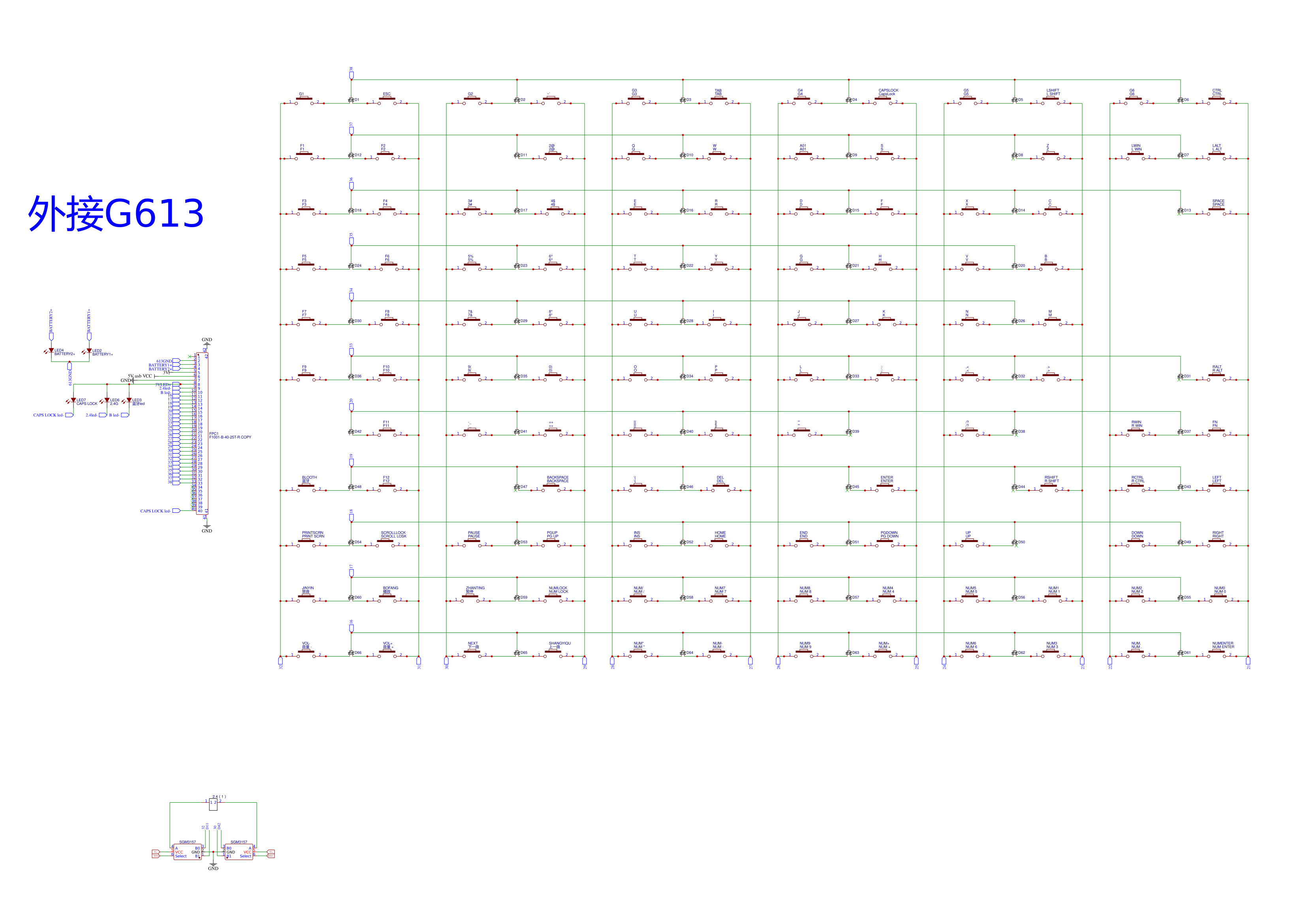Click the large blue 外接G613 title text
The image size is (1305, 924).
[x=116, y=213]
